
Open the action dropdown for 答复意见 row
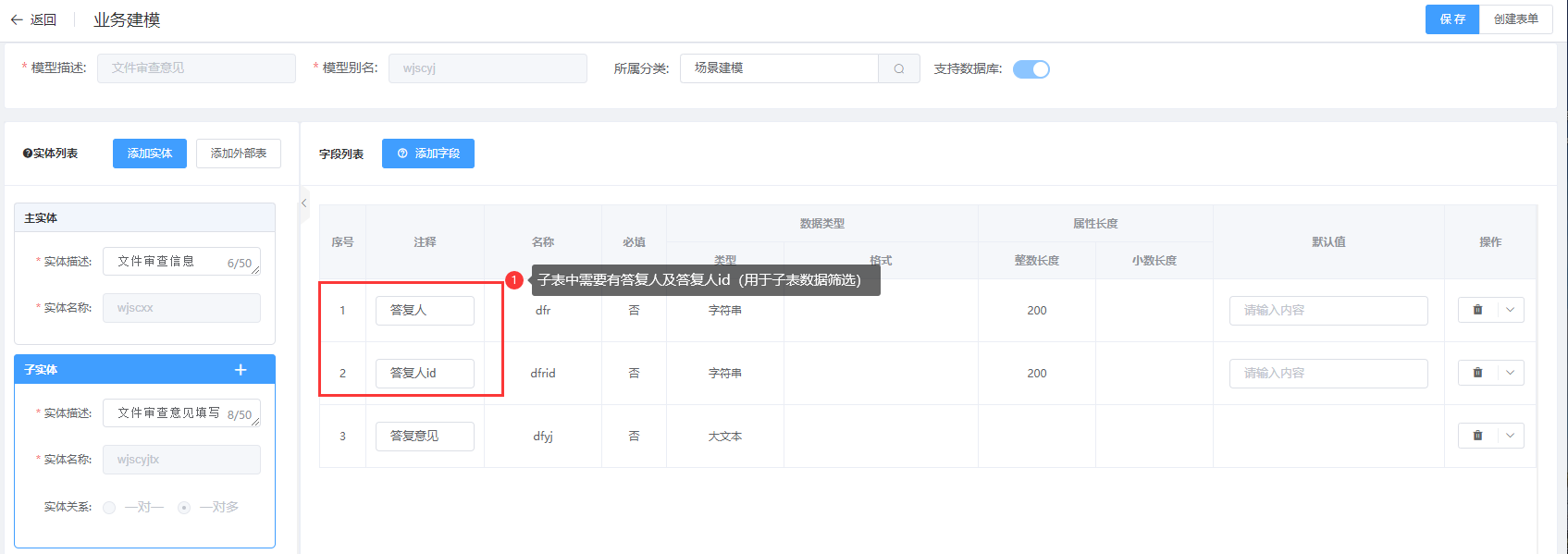point(1510,436)
